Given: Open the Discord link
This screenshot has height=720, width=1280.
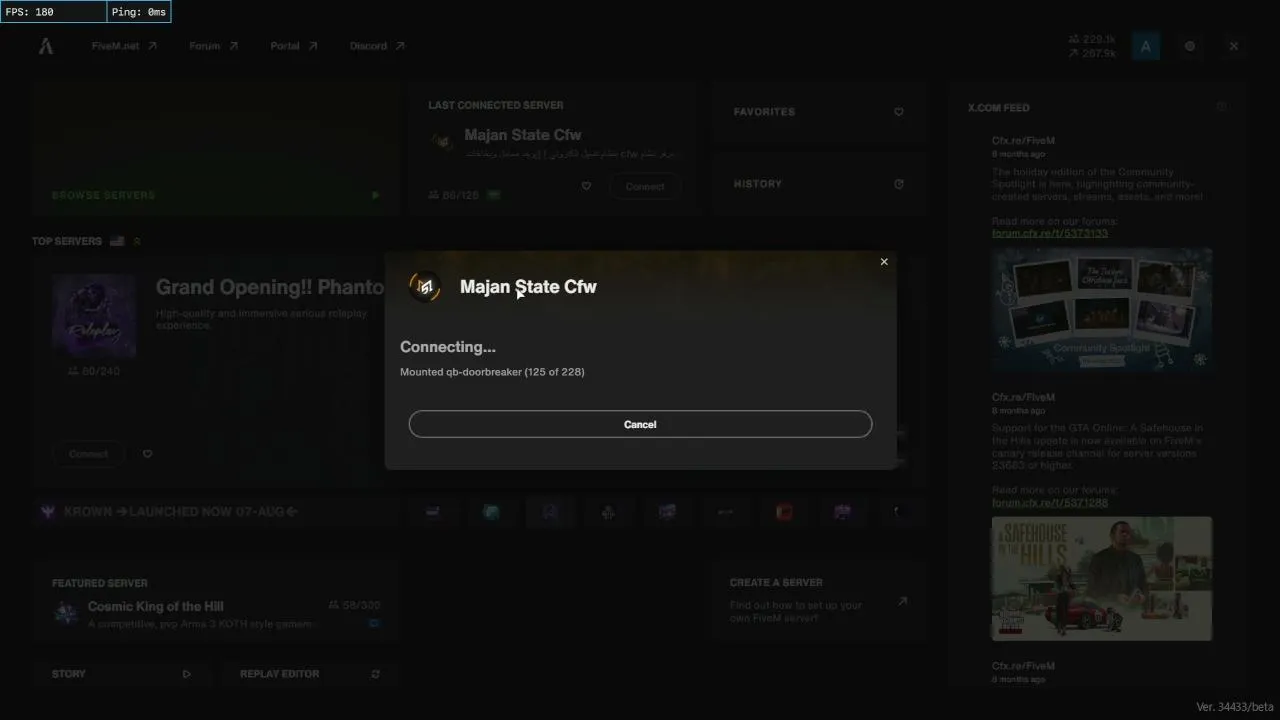Looking at the screenshot, I should (x=377, y=46).
